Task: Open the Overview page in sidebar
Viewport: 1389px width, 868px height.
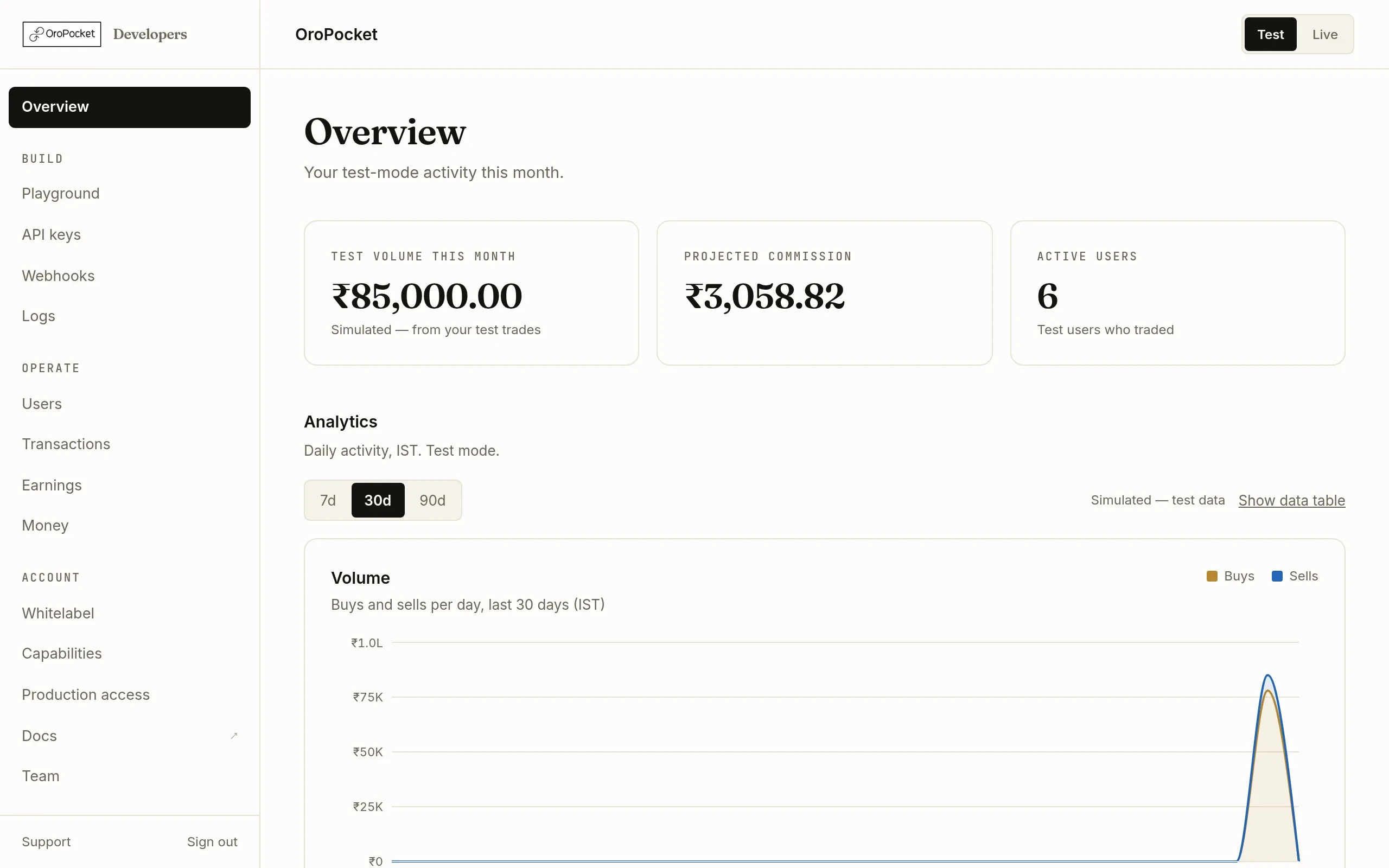Action: click(129, 107)
